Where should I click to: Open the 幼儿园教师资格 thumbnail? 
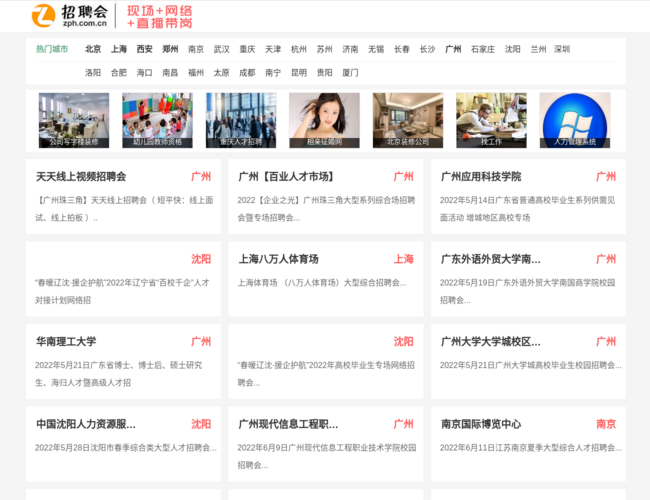point(158,120)
